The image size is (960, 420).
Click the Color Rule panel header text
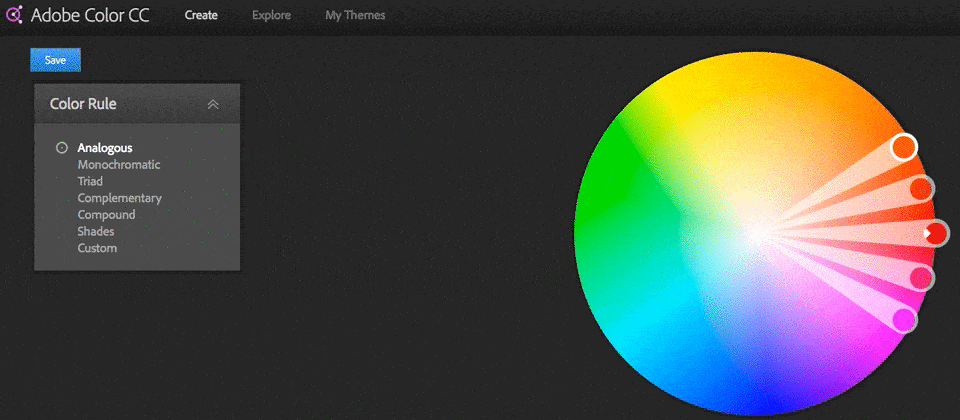[x=83, y=104]
